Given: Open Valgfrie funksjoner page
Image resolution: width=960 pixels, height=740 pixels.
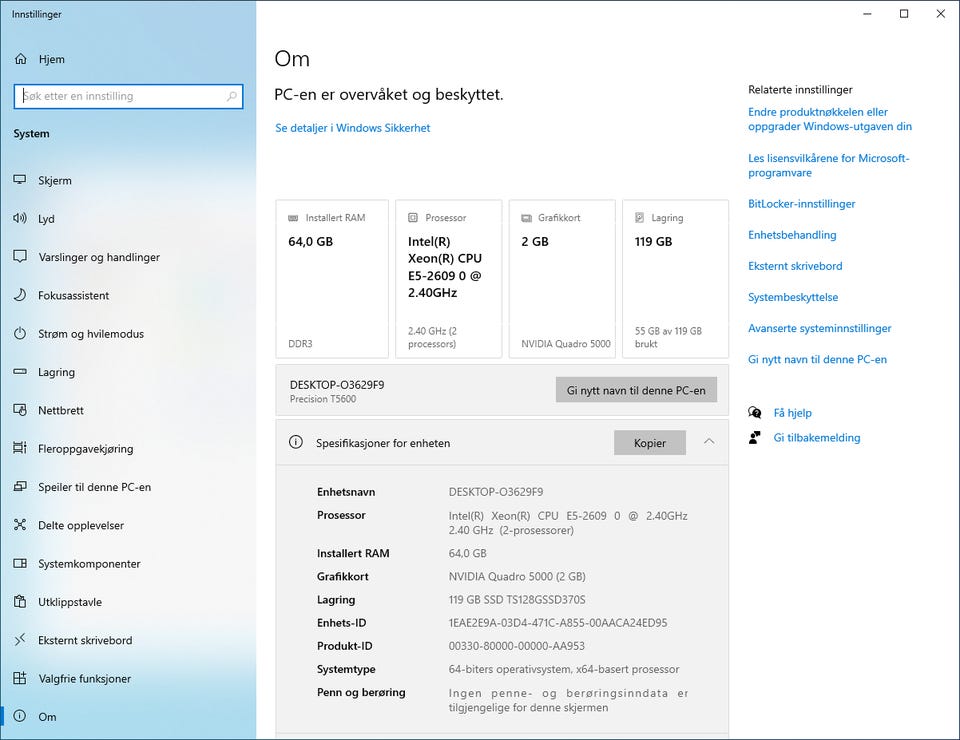Looking at the screenshot, I should pyautogui.click(x=128, y=678).
